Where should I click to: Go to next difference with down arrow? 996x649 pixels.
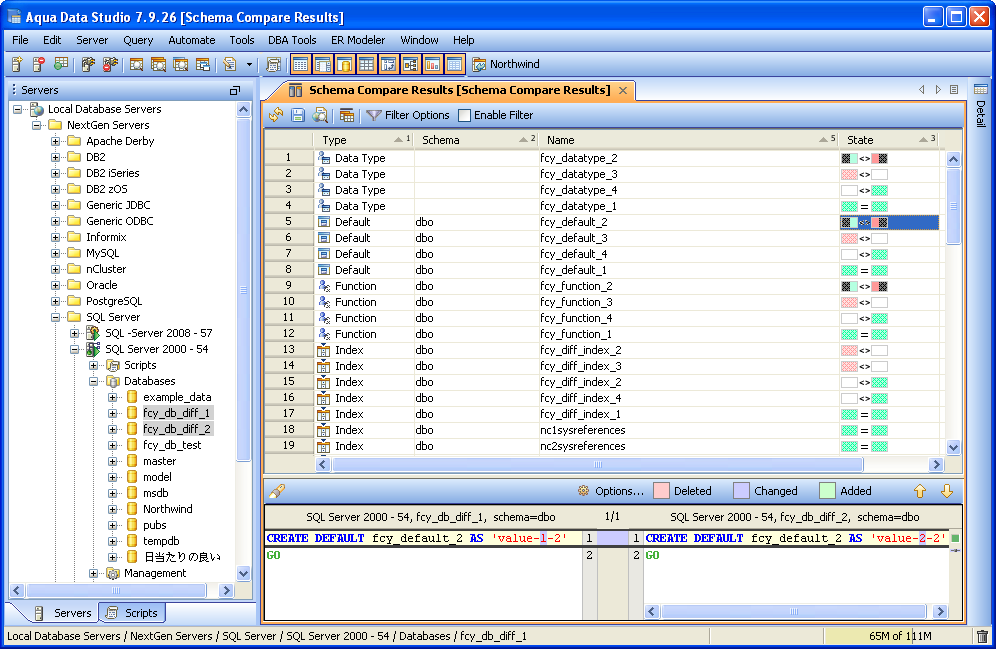pos(947,491)
